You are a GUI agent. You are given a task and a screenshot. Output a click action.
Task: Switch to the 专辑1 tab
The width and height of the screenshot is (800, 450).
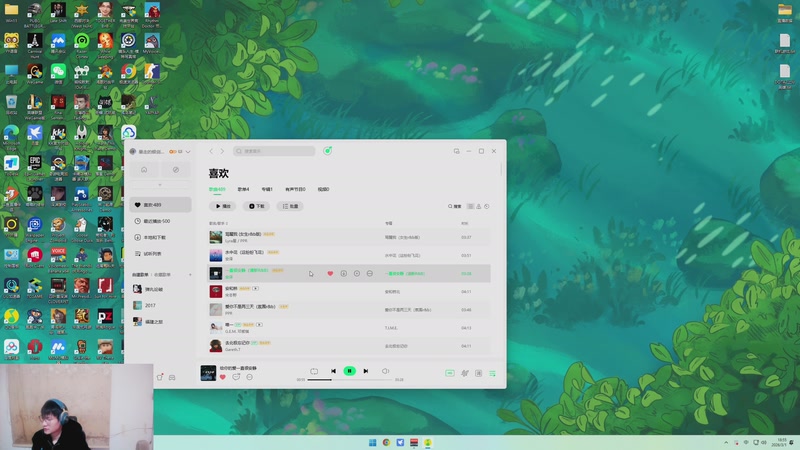(x=267, y=189)
